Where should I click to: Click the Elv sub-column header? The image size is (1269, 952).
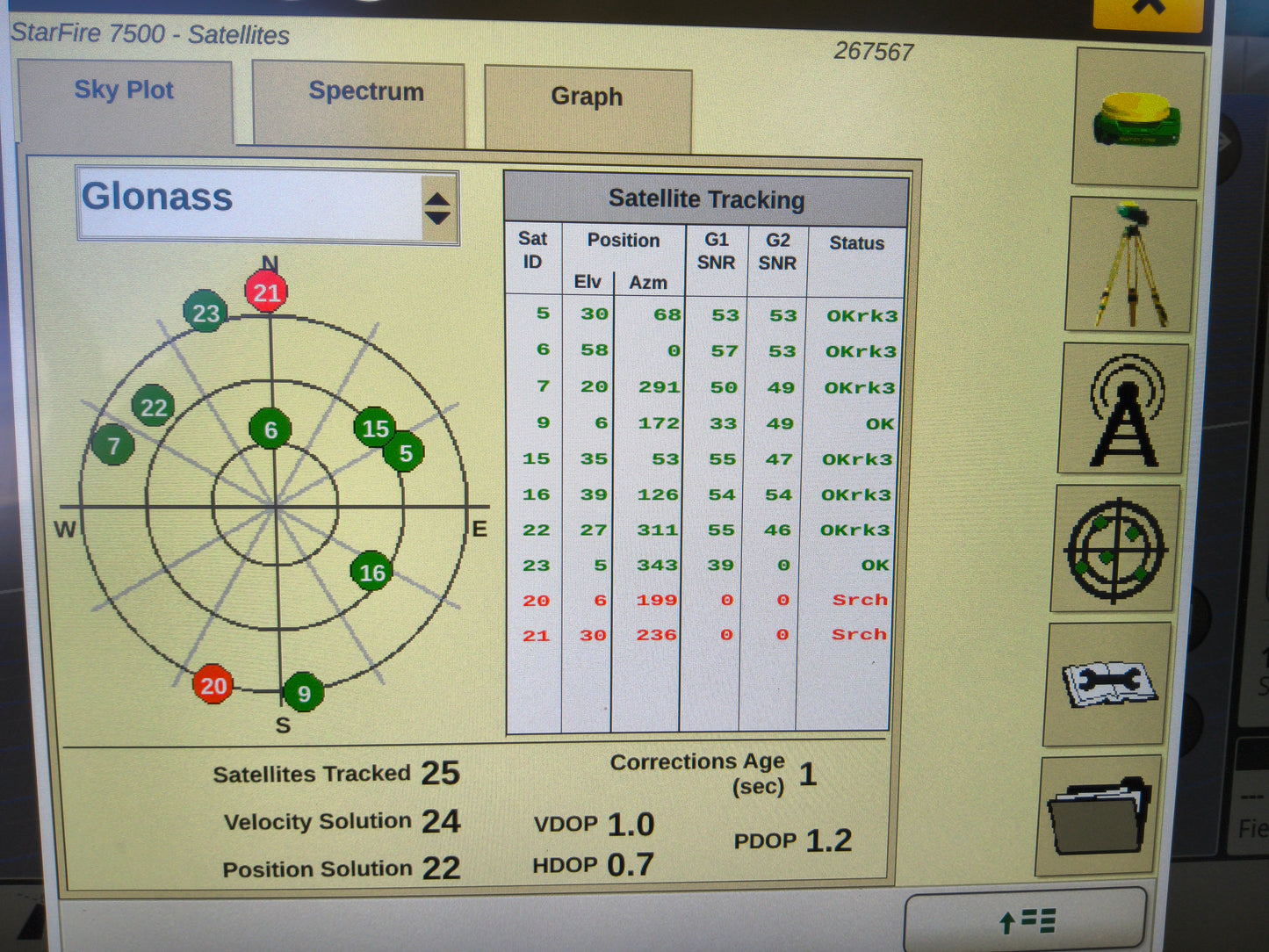click(588, 282)
